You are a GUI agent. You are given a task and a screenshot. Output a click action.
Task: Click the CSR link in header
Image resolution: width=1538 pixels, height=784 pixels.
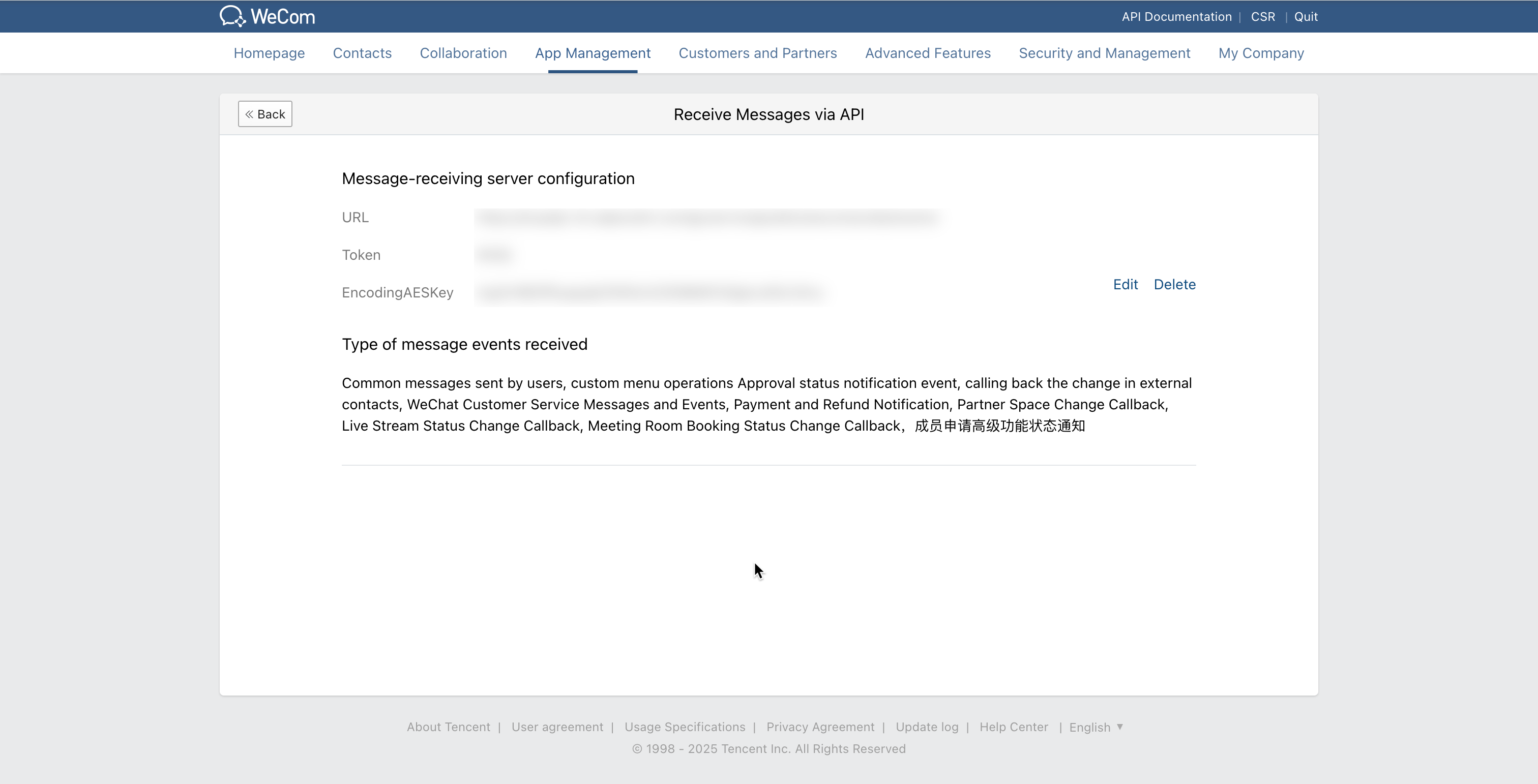point(1262,17)
